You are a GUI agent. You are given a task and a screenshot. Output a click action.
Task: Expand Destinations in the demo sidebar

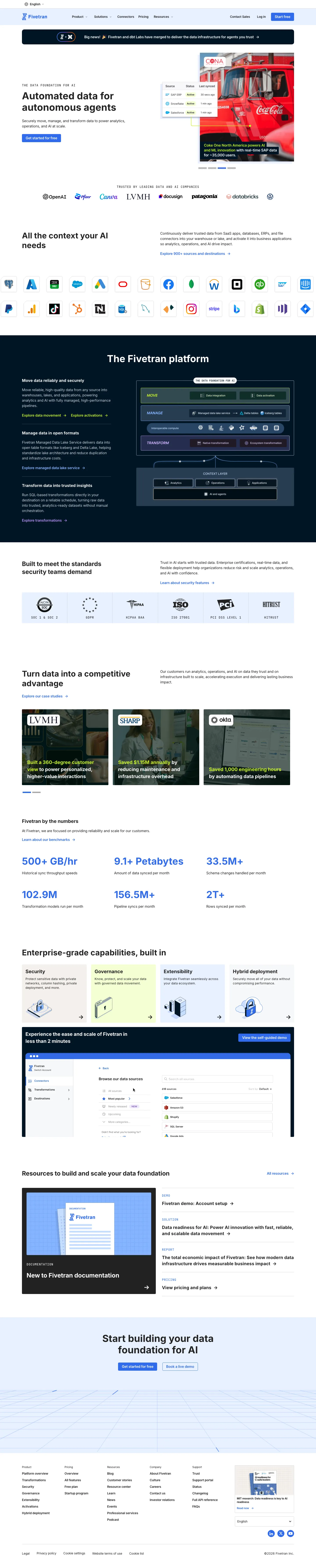click(49, 1099)
